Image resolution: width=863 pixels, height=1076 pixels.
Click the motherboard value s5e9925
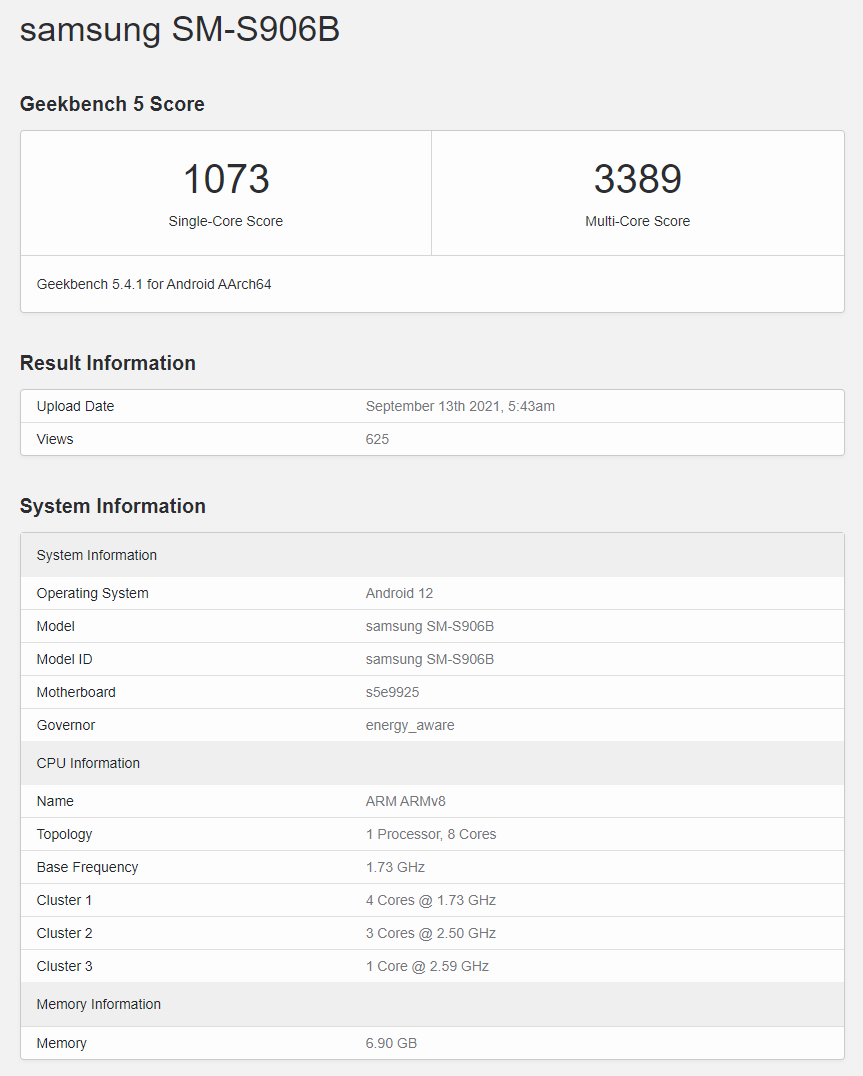click(x=392, y=692)
